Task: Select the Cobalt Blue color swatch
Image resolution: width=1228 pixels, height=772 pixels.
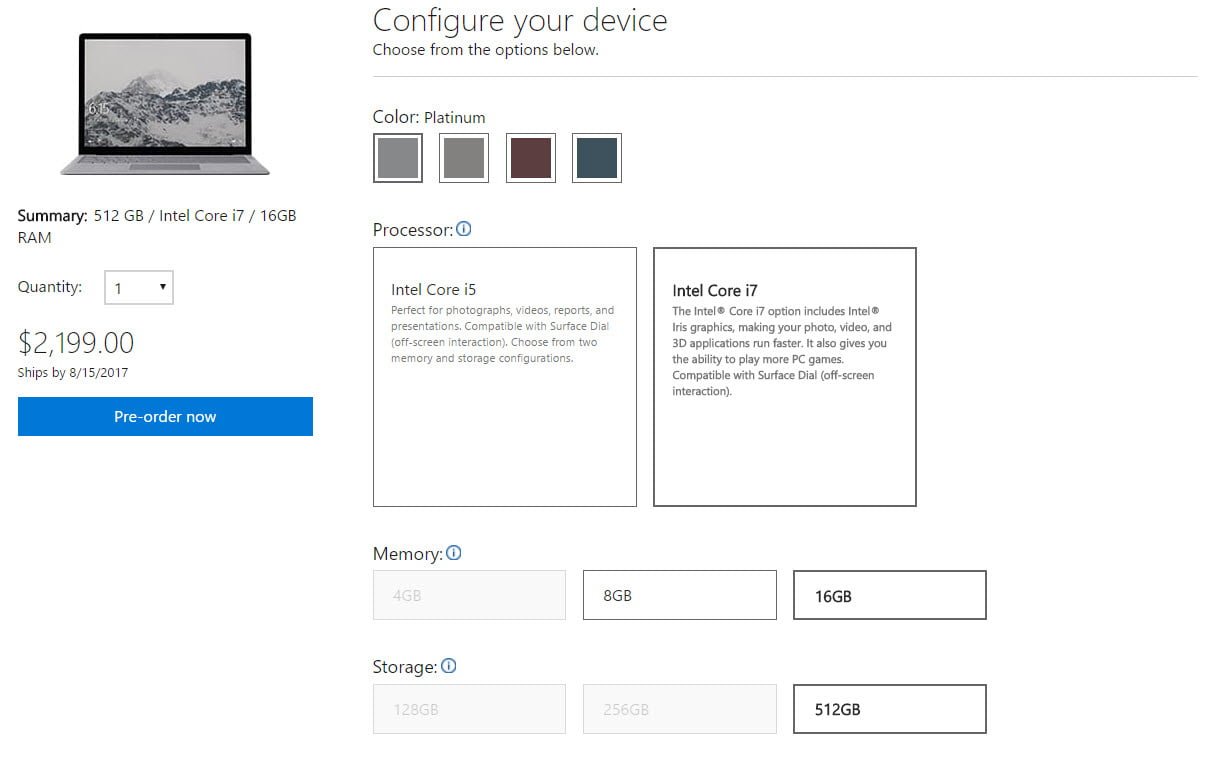Action: click(597, 158)
